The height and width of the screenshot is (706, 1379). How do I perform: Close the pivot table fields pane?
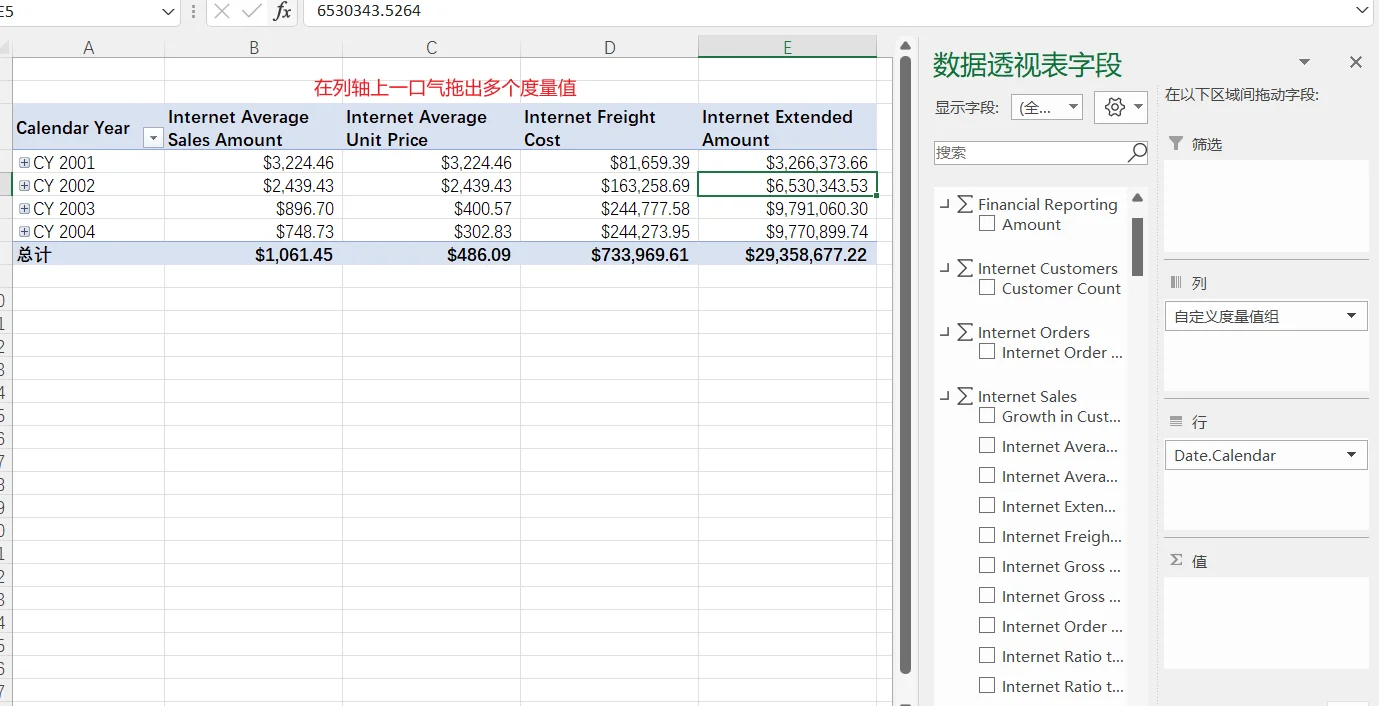click(1355, 63)
